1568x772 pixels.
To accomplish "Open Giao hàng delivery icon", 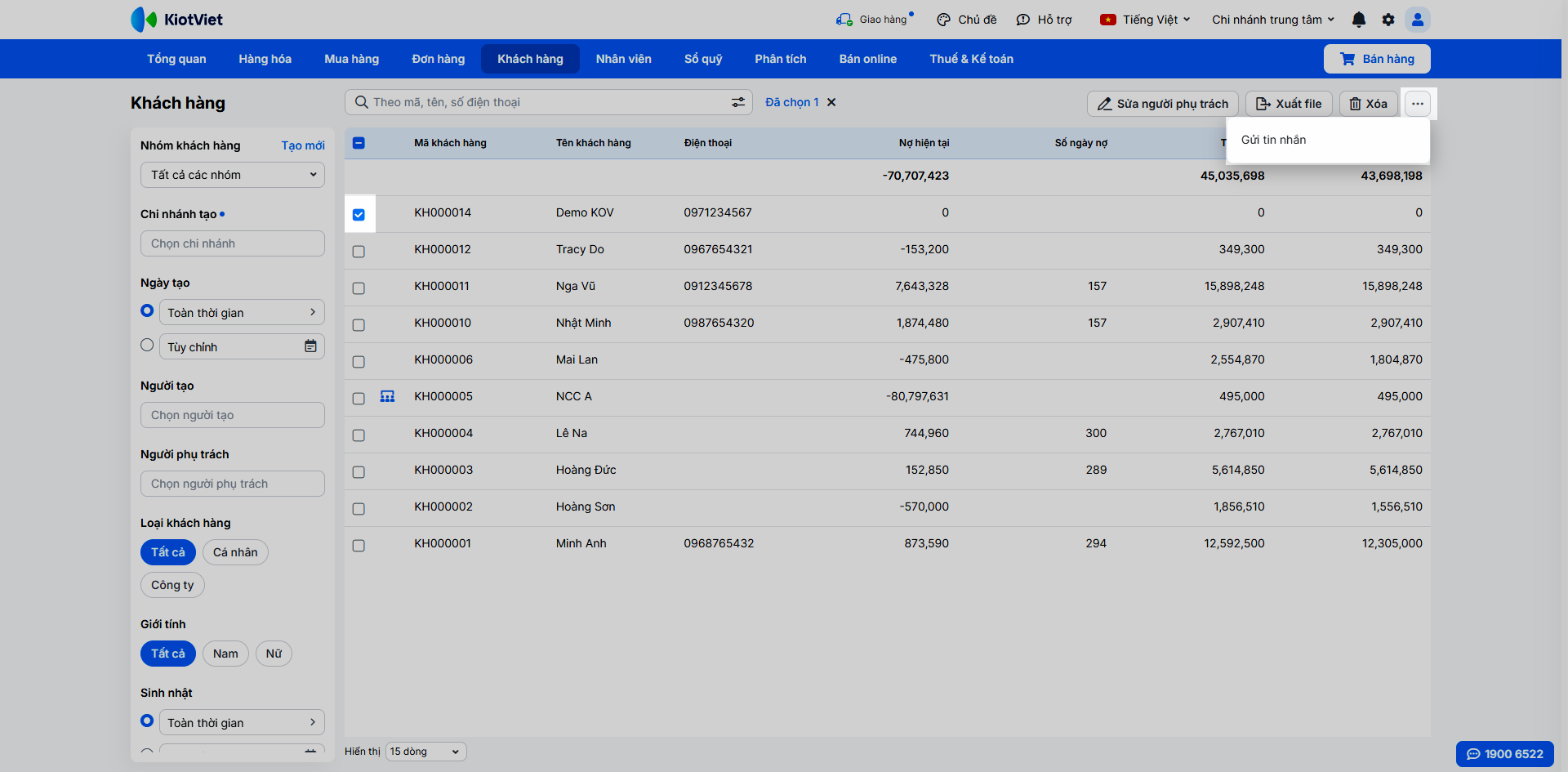I will 844,20.
